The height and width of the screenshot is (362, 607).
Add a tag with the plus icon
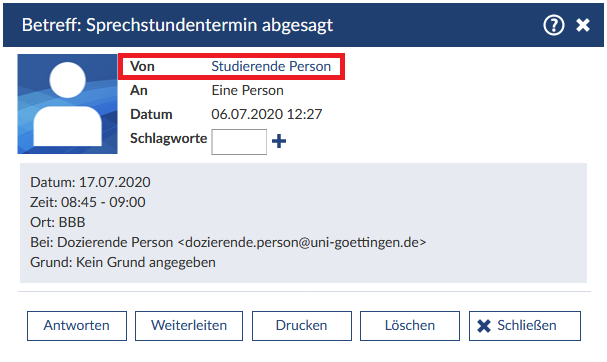tap(279, 141)
